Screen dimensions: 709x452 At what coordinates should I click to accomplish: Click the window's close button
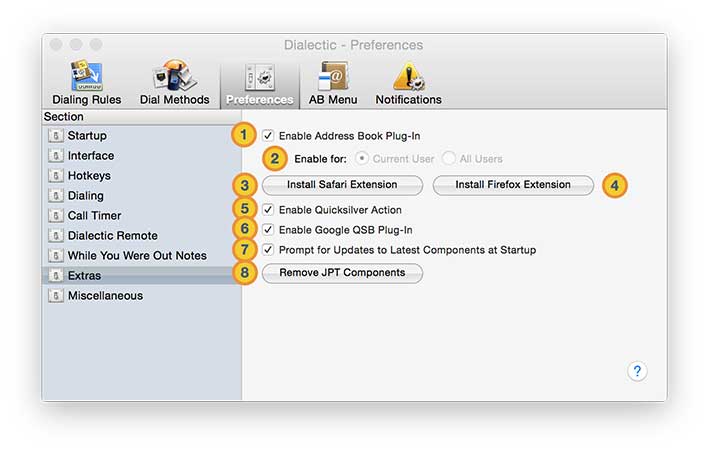point(56,45)
